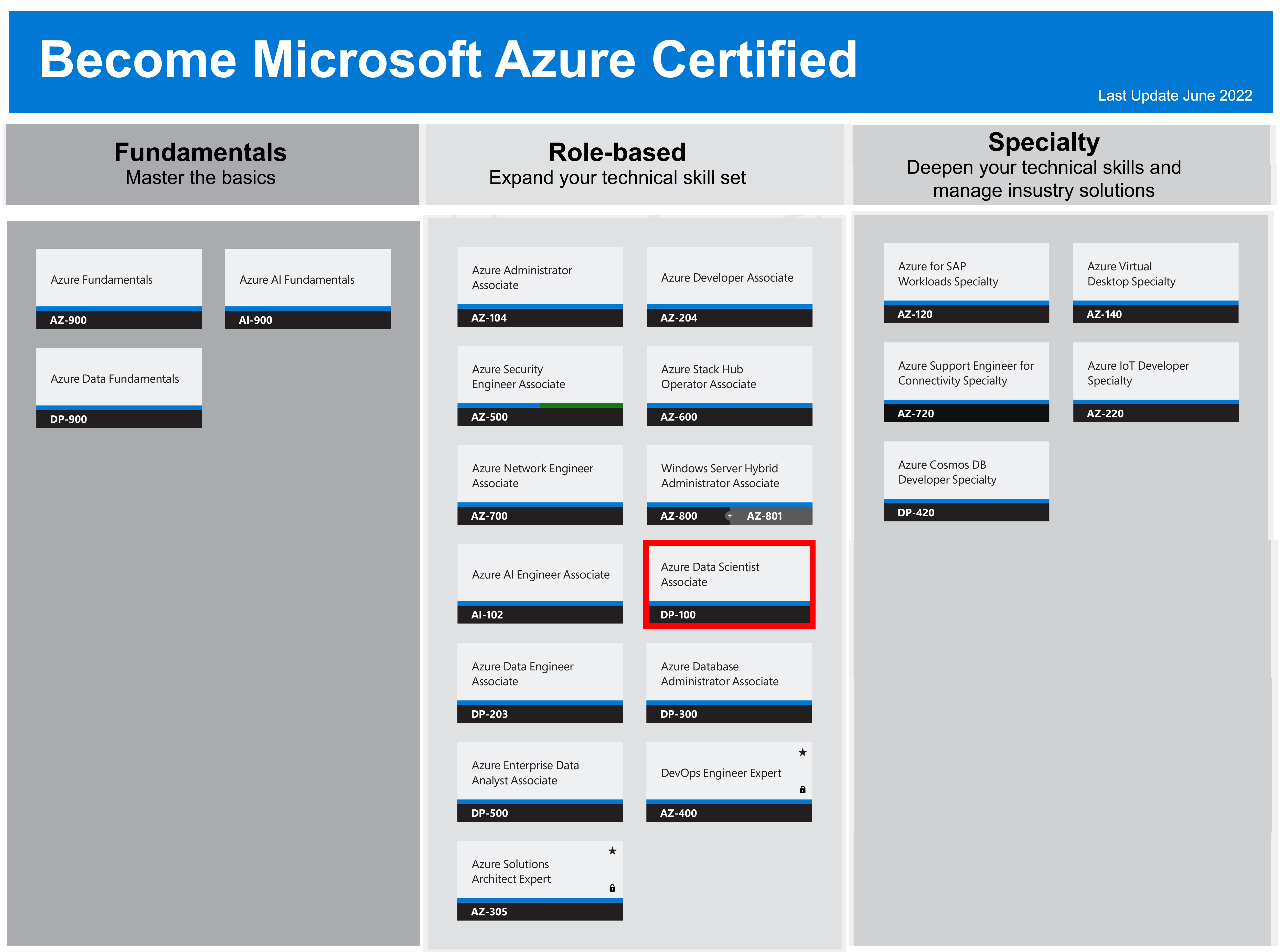The height and width of the screenshot is (952, 1284).
Task: Open Azure Data Engineer Associate card
Action: (x=540, y=683)
